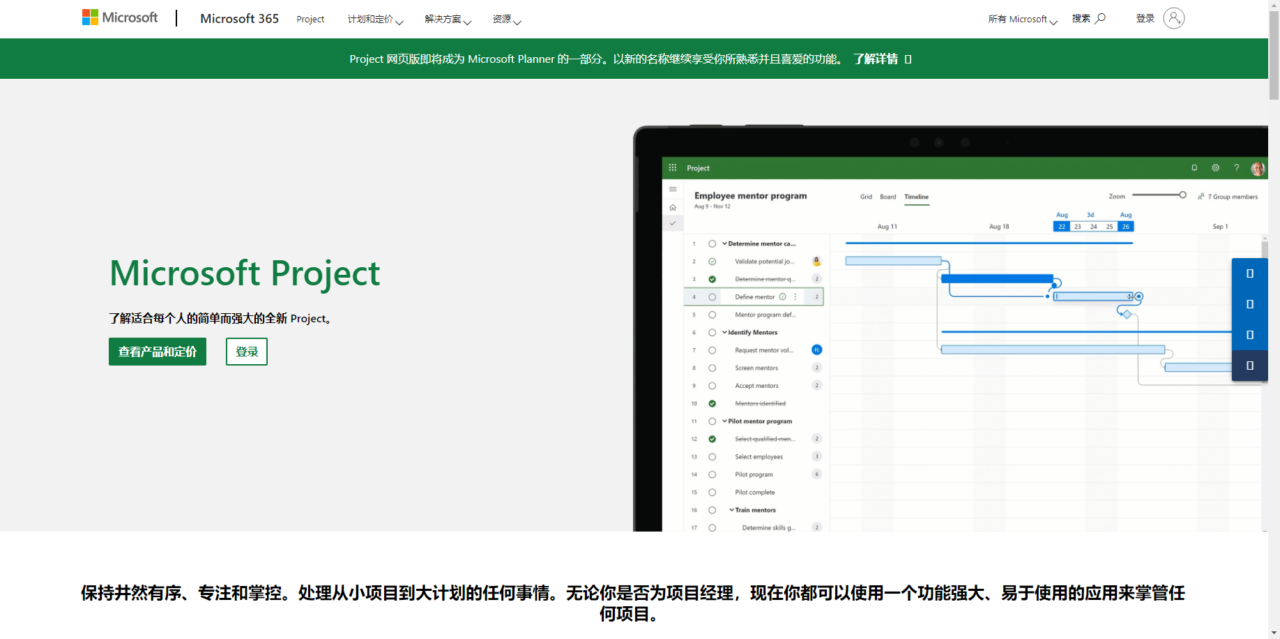Uncheck the completed Mentors identified task
The image size is (1280, 639).
712,403
